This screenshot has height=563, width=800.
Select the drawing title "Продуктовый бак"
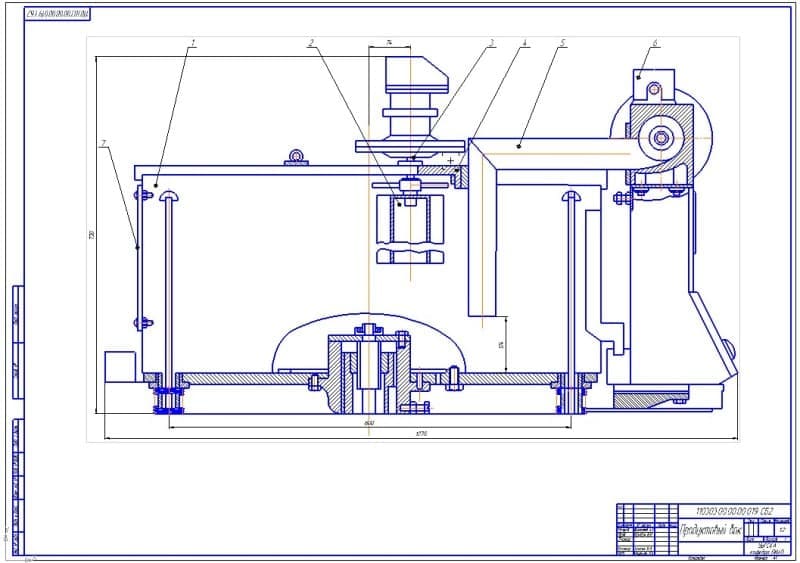[709, 531]
